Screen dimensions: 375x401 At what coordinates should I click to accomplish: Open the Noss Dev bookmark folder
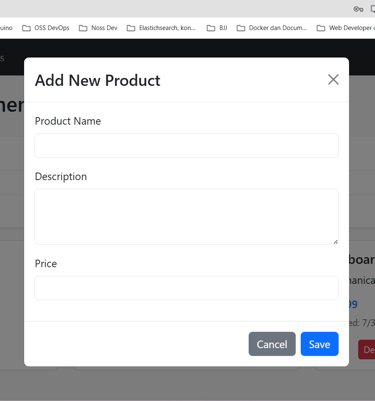coord(98,28)
